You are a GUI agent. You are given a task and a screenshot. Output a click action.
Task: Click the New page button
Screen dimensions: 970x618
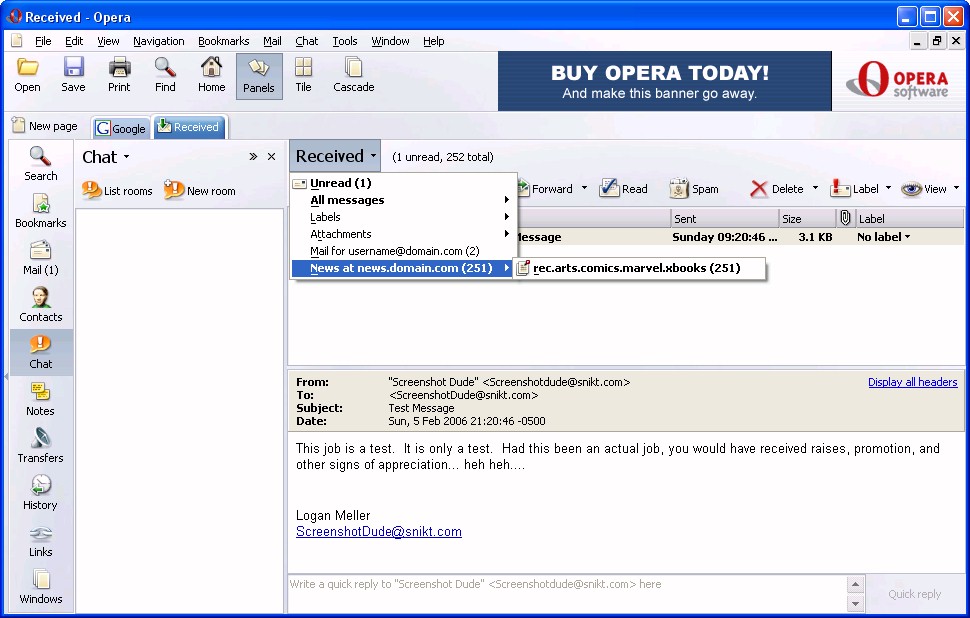click(45, 126)
